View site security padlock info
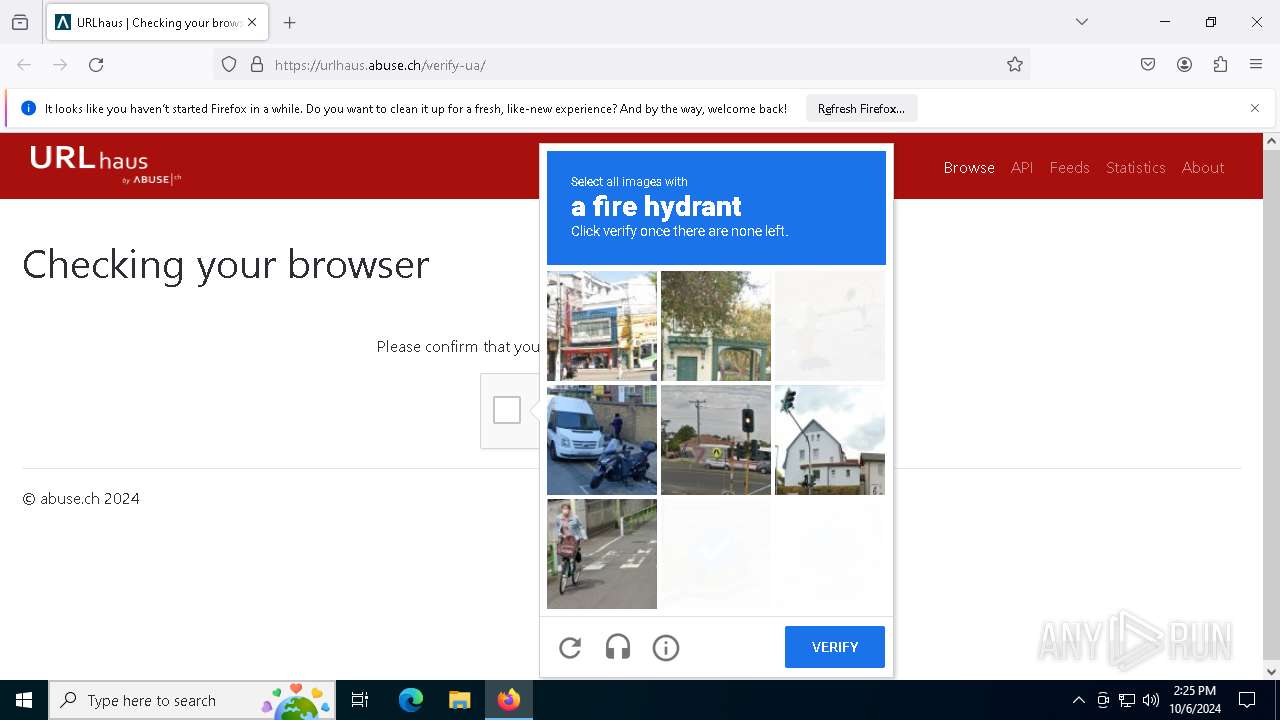 click(257, 65)
